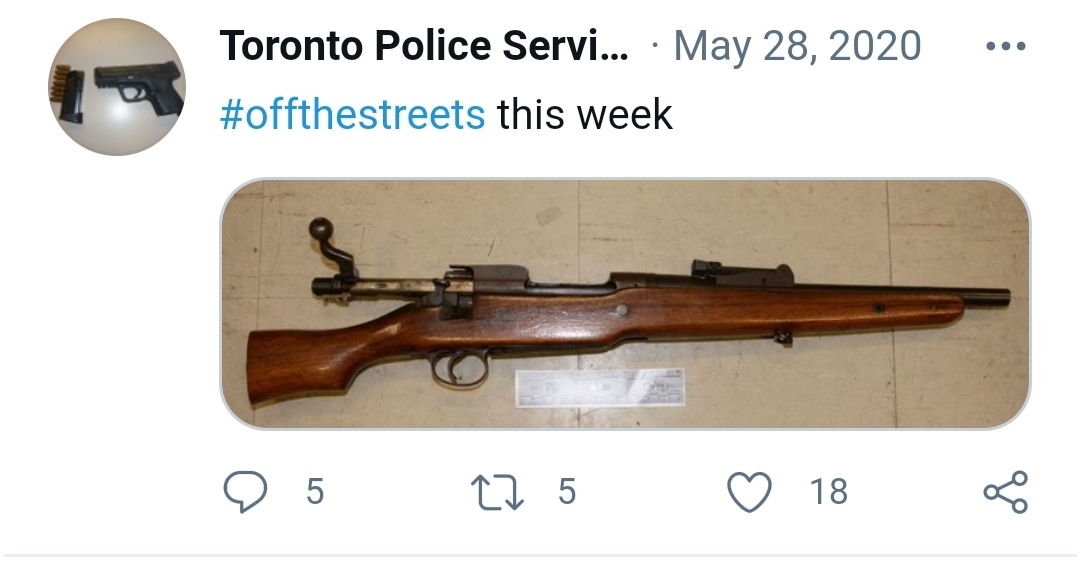Open the Toronto Police Servi... account name

[424, 45]
